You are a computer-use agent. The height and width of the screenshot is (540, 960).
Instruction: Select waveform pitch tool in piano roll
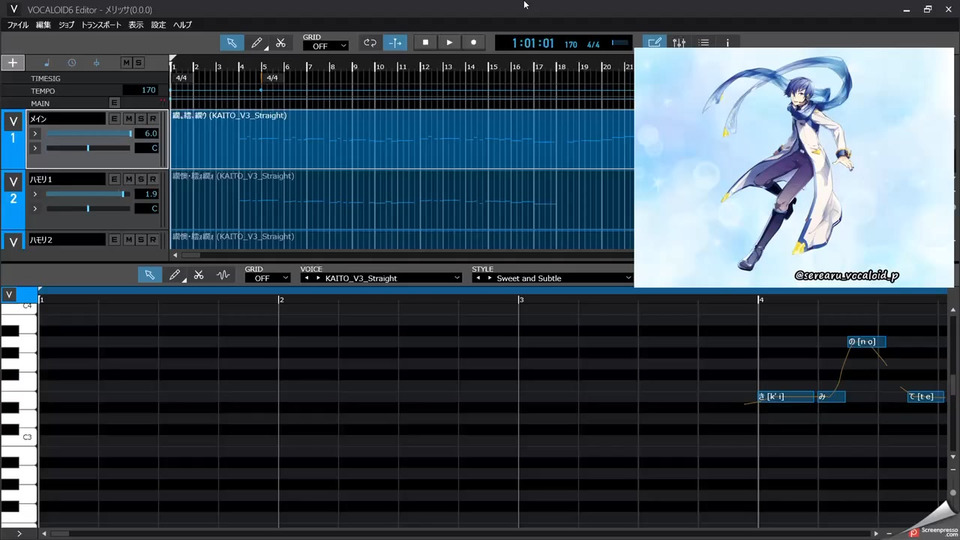click(x=223, y=275)
